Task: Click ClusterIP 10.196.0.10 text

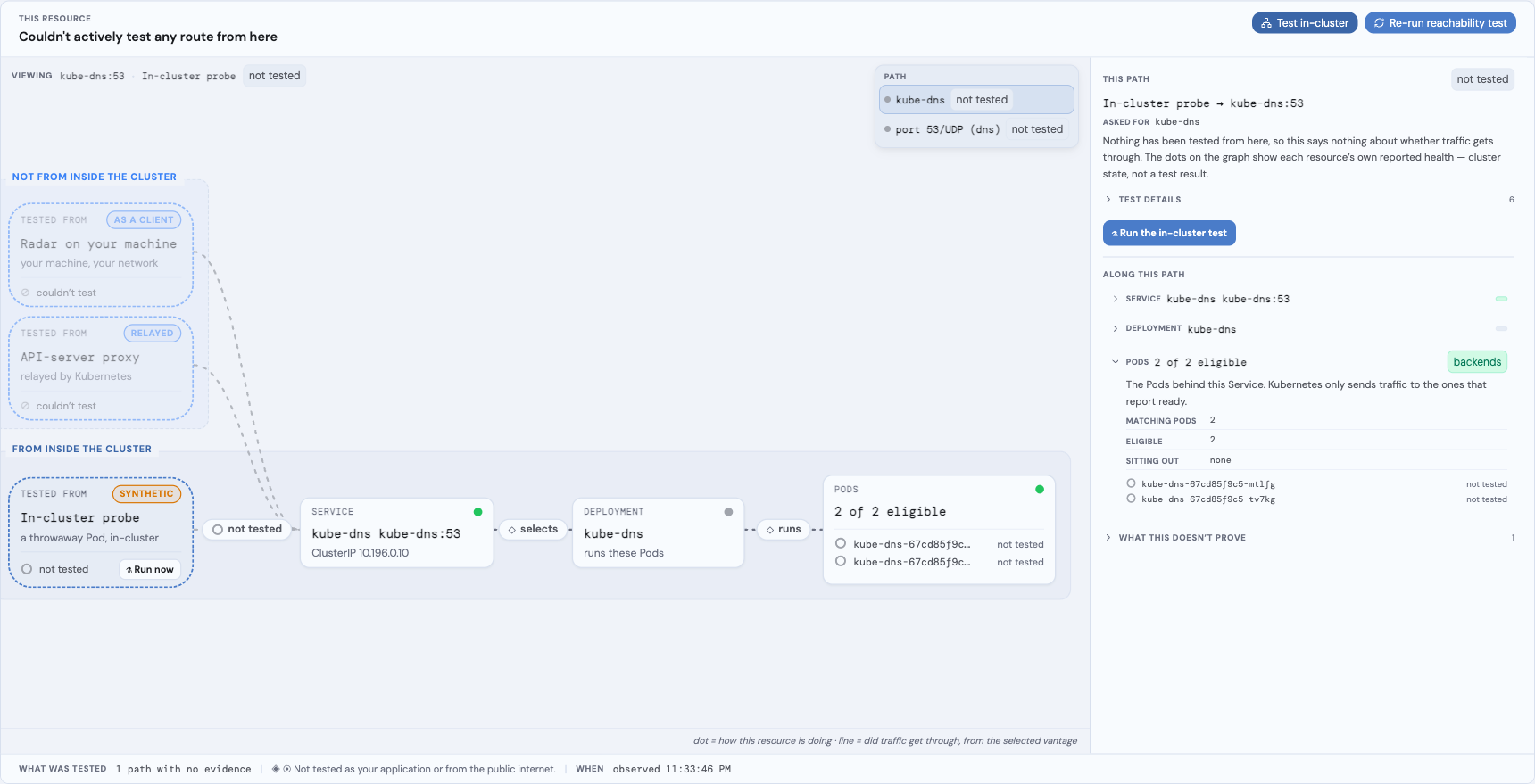Action: point(361,553)
